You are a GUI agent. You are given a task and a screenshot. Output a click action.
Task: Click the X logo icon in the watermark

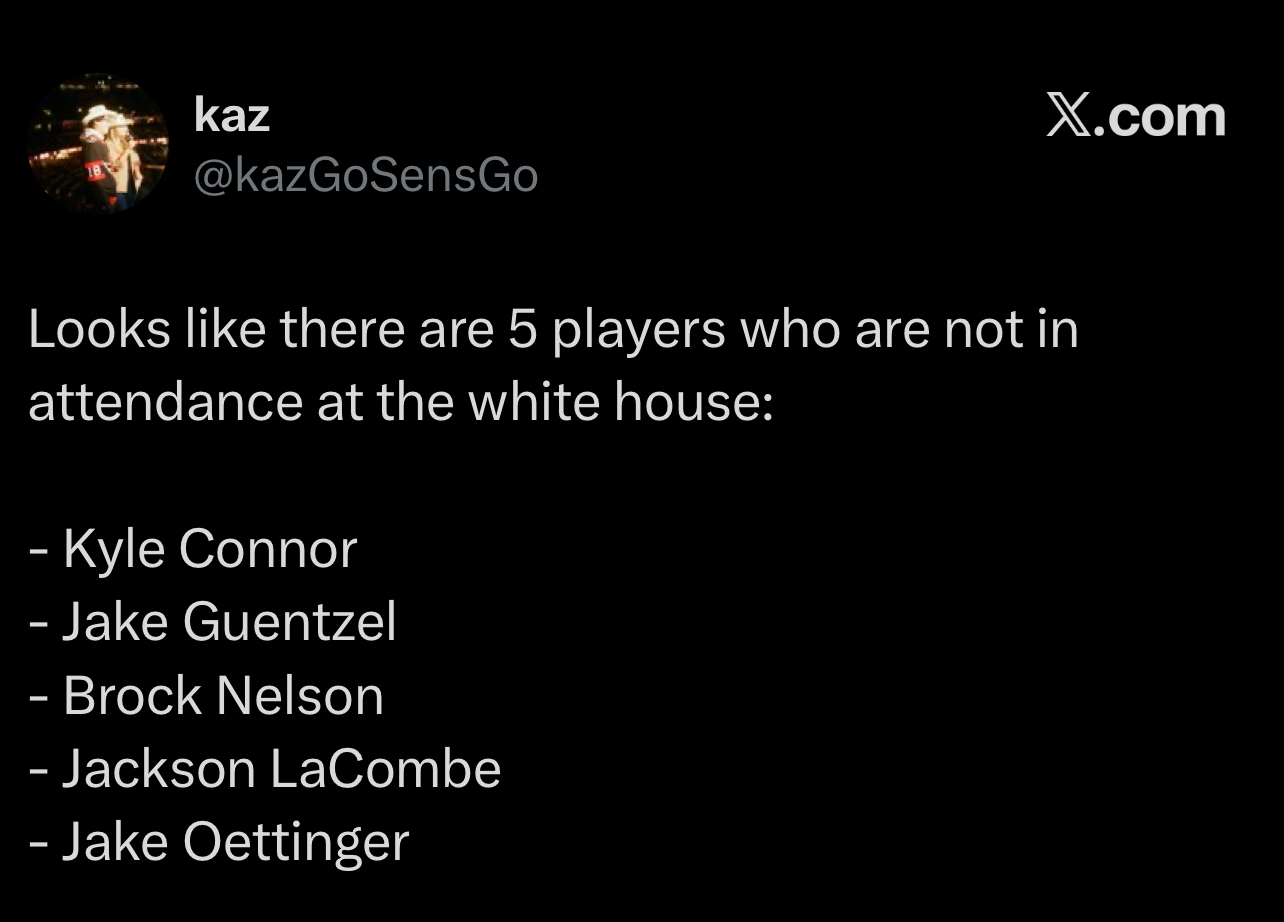pyautogui.click(x=1069, y=117)
